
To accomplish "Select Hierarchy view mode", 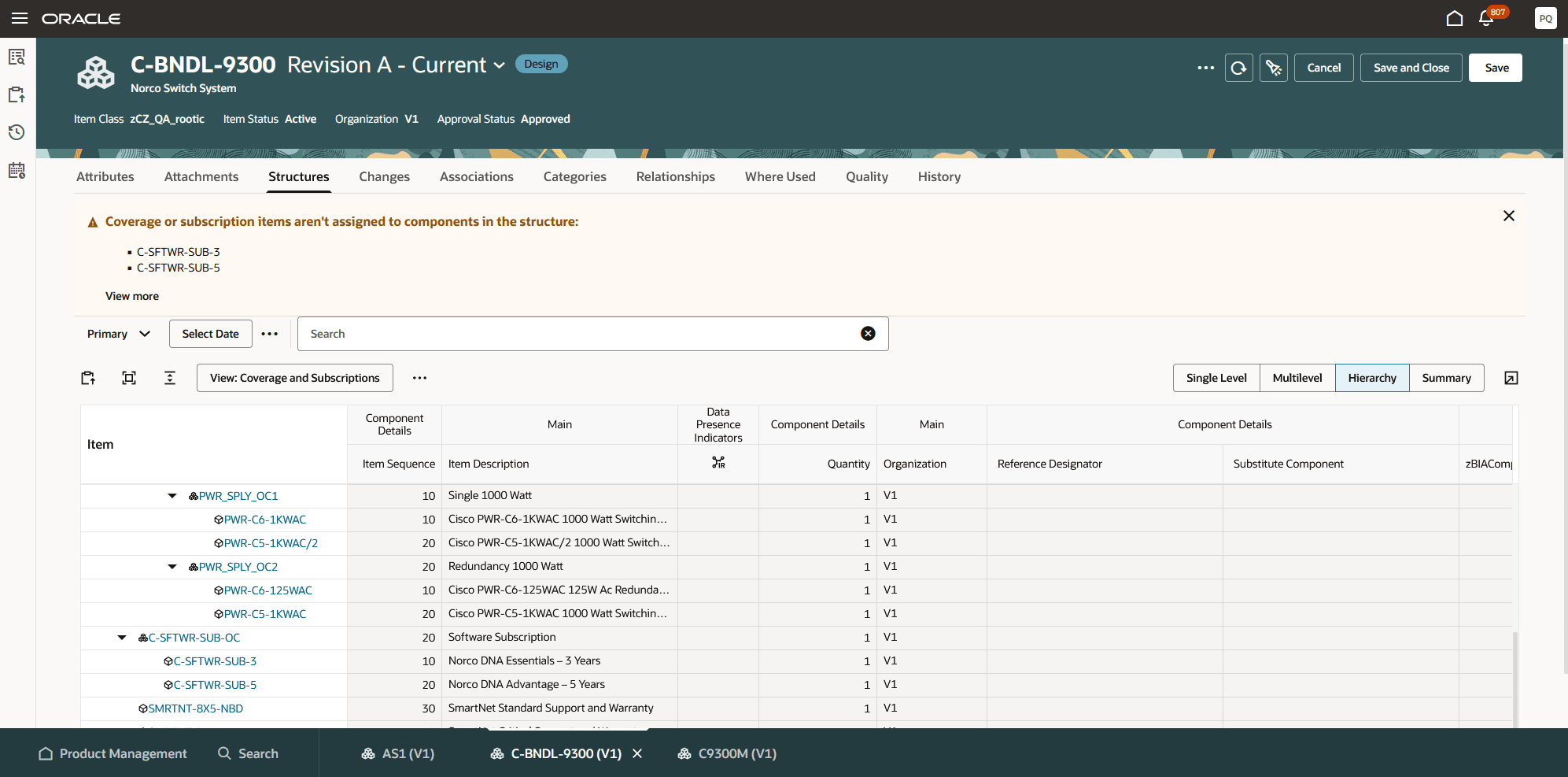I will (x=1372, y=378).
